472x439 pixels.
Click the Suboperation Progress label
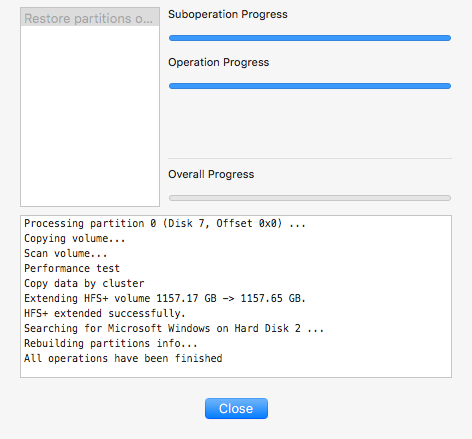tap(228, 14)
